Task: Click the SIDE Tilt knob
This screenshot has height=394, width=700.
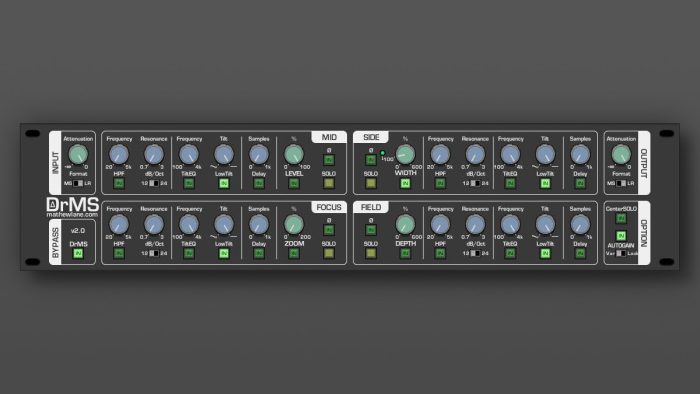Action: [x=545, y=154]
